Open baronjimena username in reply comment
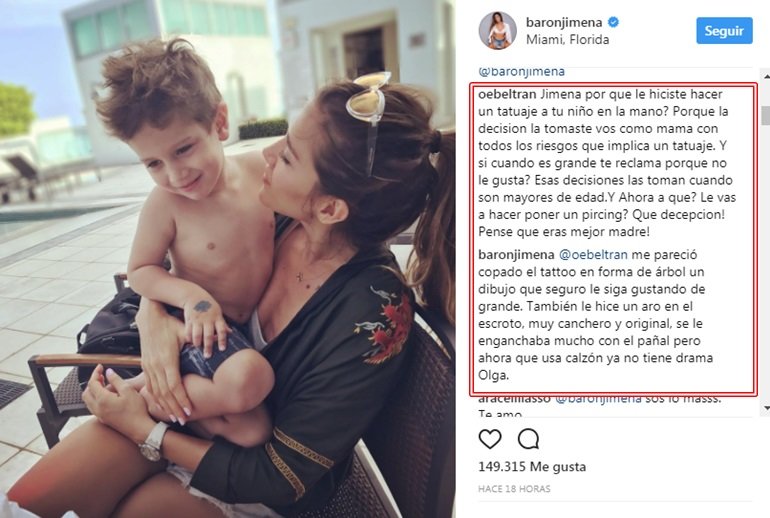This screenshot has height=518, width=770. point(516,255)
